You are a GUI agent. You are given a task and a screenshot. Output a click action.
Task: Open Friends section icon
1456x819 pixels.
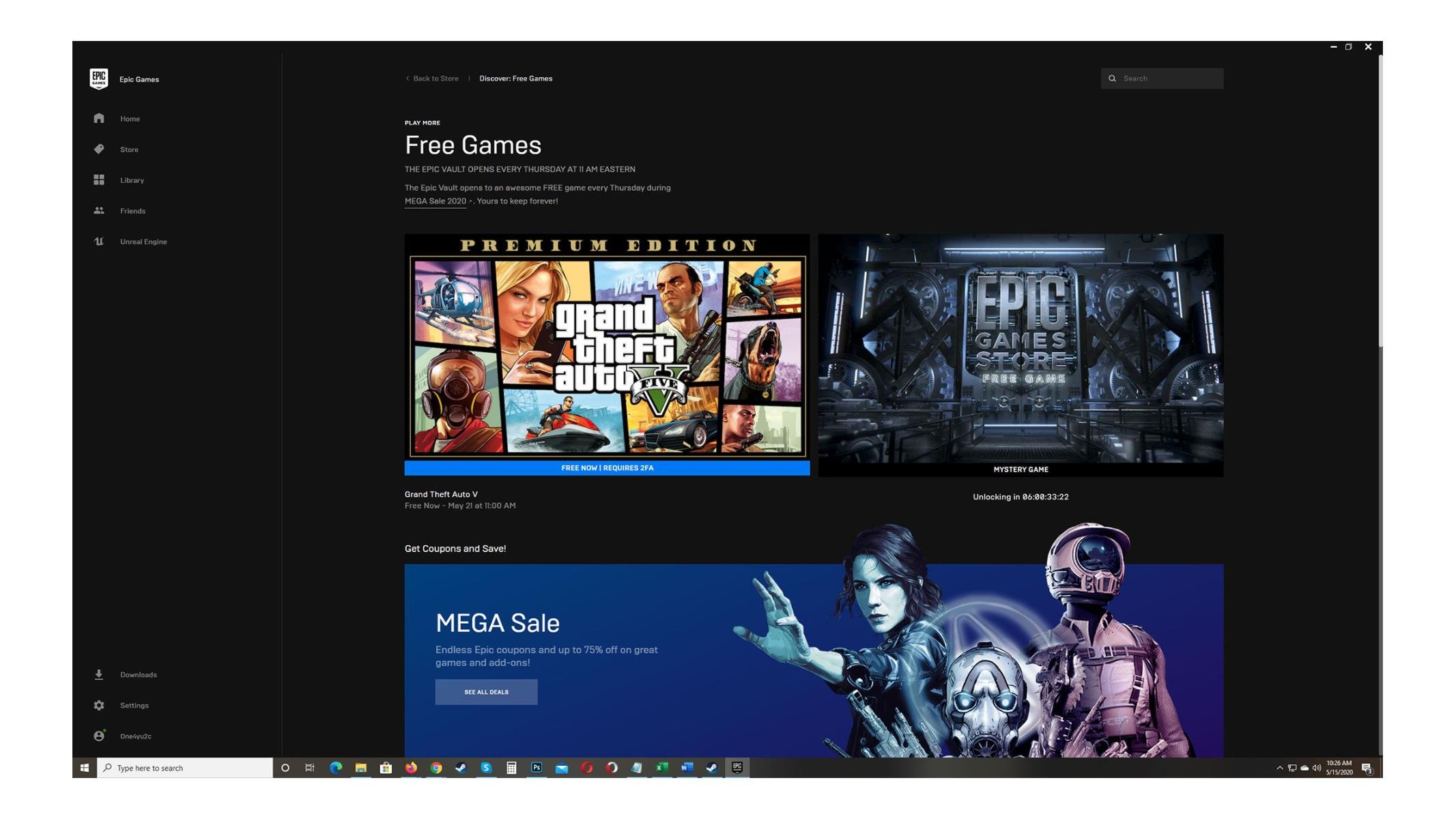click(98, 211)
